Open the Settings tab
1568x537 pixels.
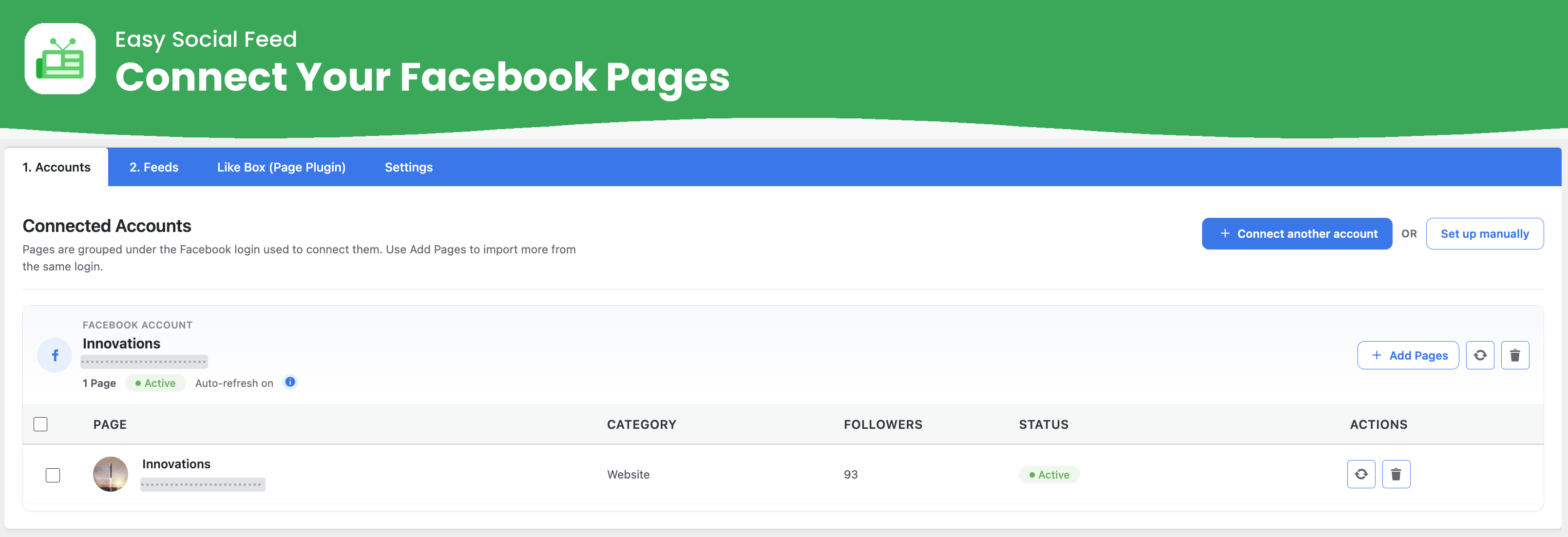[408, 167]
